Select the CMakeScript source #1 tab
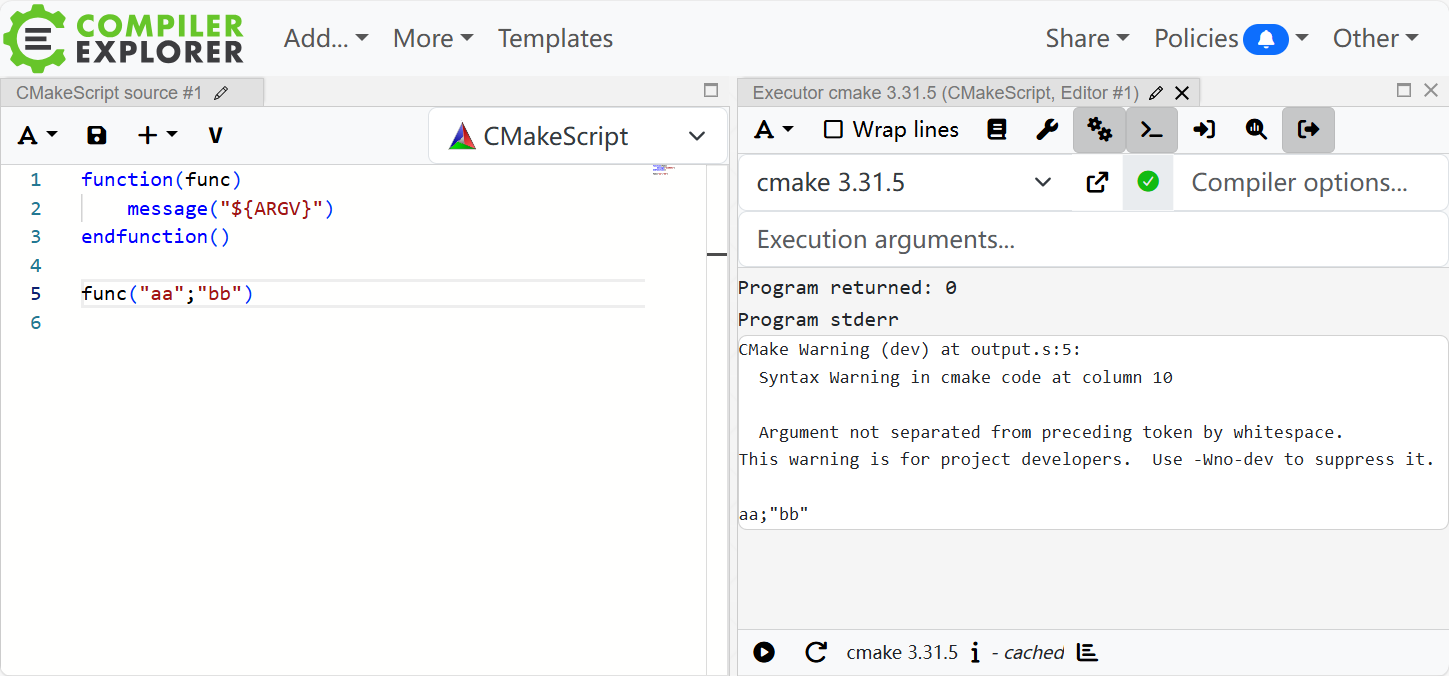 (110, 93)
